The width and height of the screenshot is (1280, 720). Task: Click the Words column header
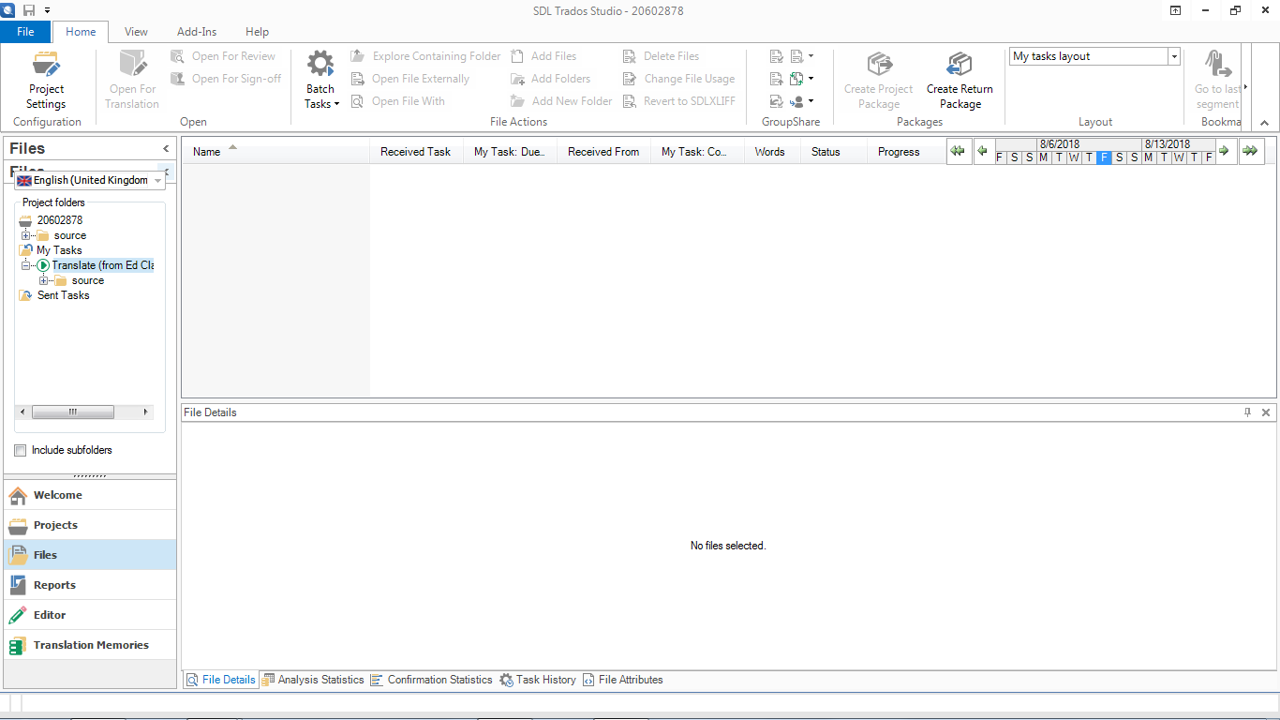(770, 151)
